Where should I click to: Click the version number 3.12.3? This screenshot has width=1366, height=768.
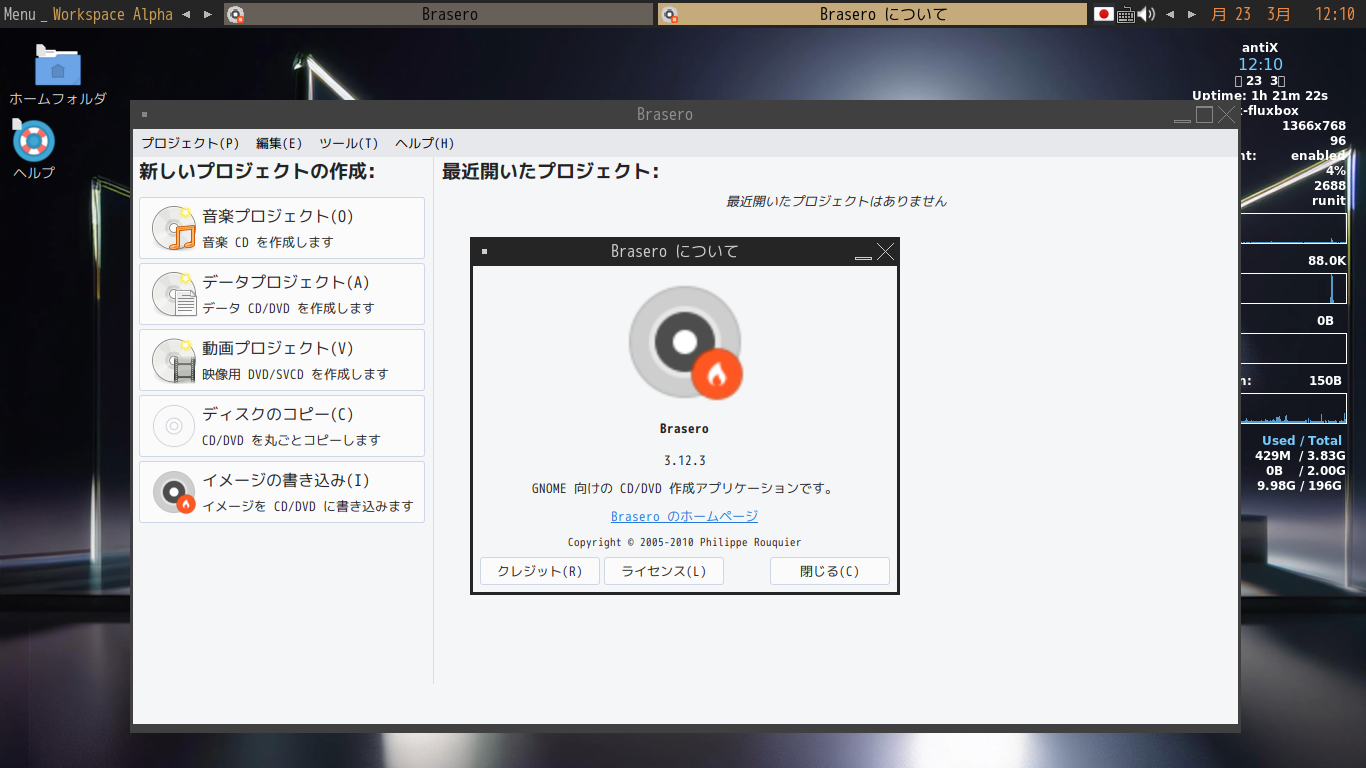tap(685, 460)
